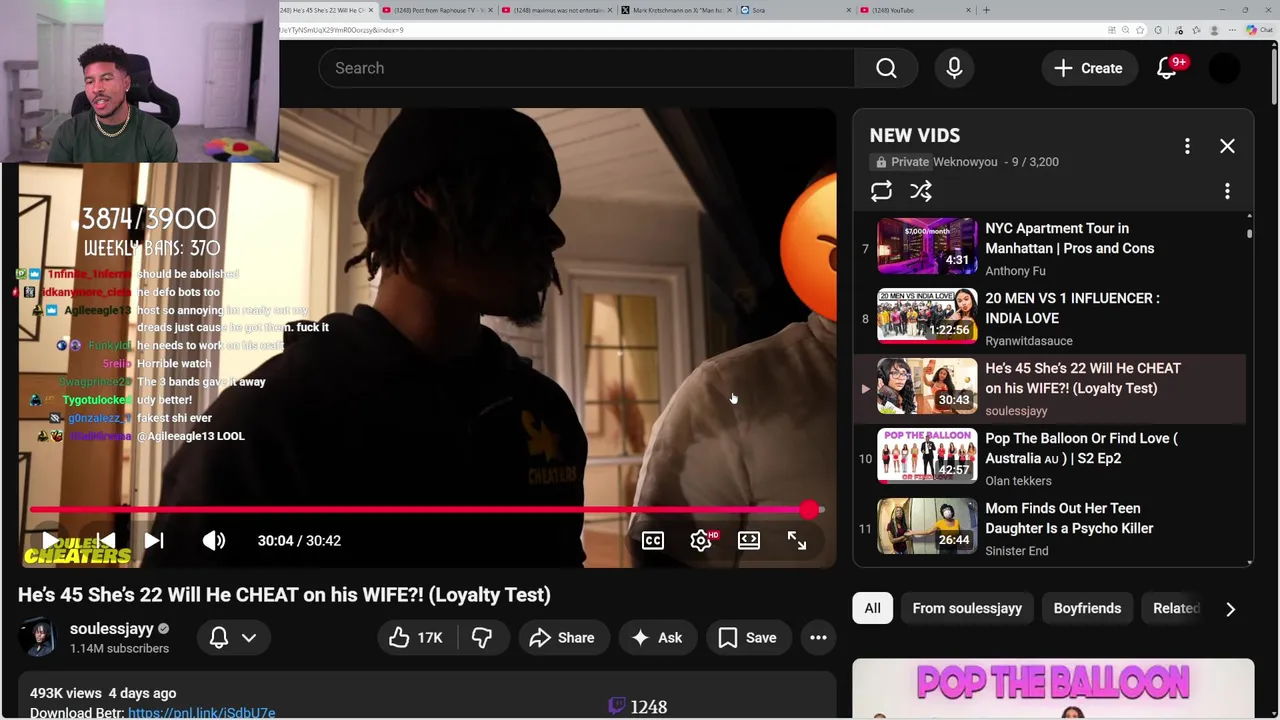Viewport: 1280px width, 720px height.
Task: Open 20 MEN VS 1 INFLUENCER title
Action: [1072, 308]
